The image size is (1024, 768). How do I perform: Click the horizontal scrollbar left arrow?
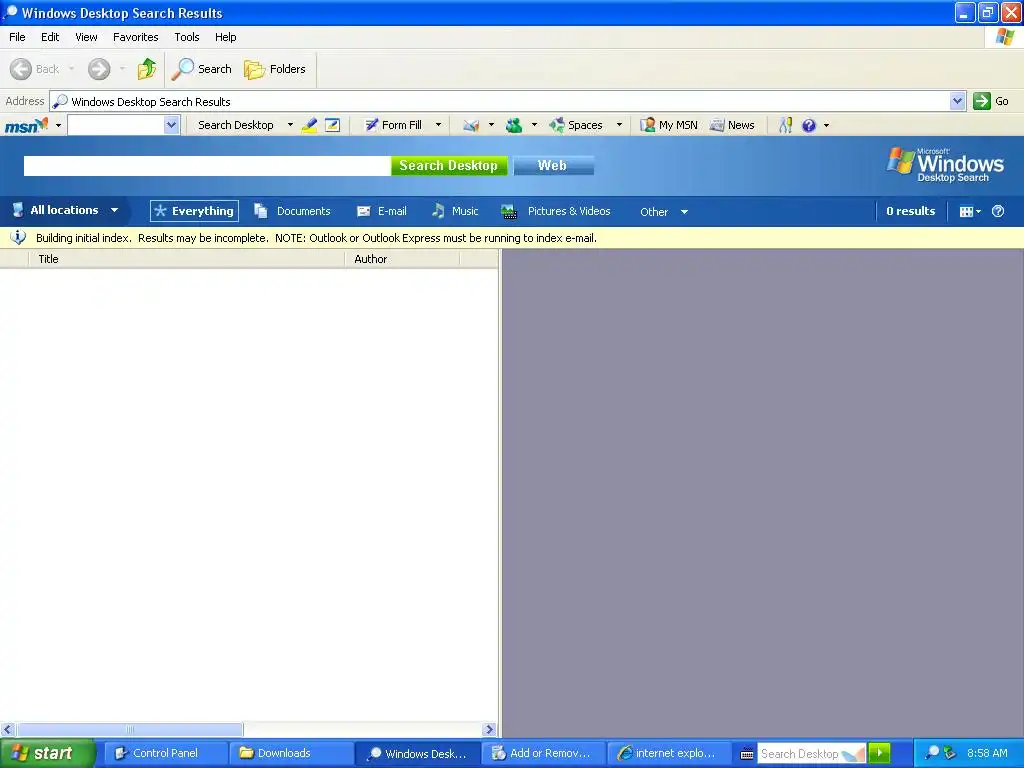(8, 729)
